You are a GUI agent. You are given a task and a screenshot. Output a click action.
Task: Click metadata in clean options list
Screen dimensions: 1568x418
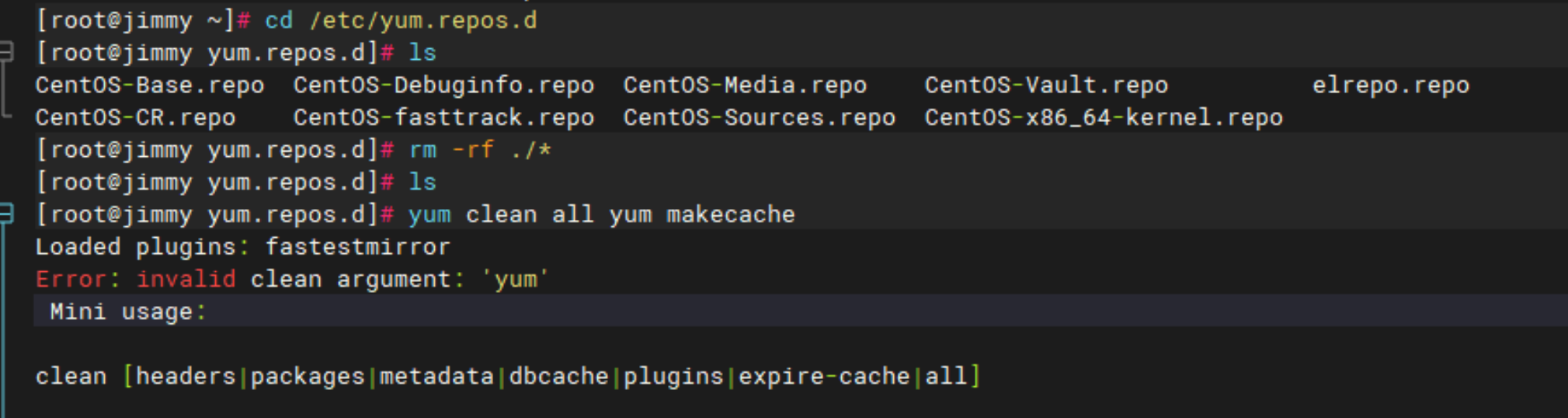tap(437, 376)
